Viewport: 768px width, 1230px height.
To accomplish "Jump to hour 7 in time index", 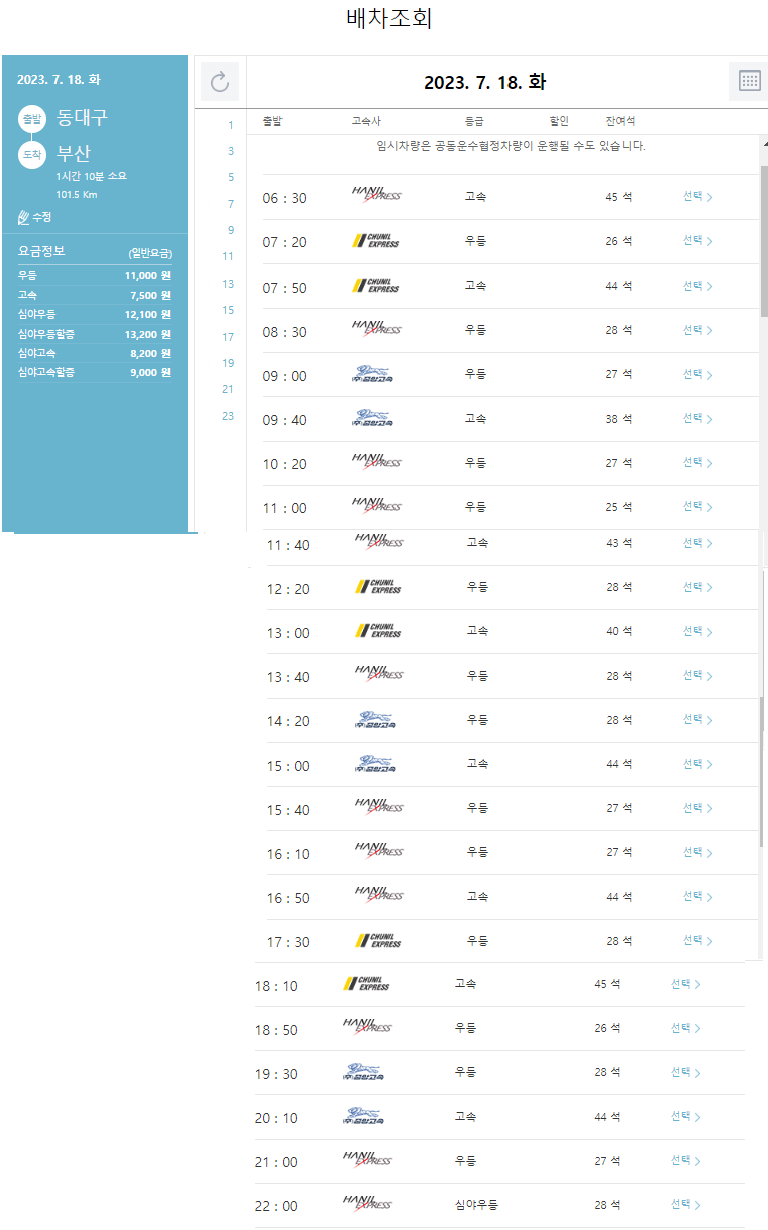I will coord(231,204).
